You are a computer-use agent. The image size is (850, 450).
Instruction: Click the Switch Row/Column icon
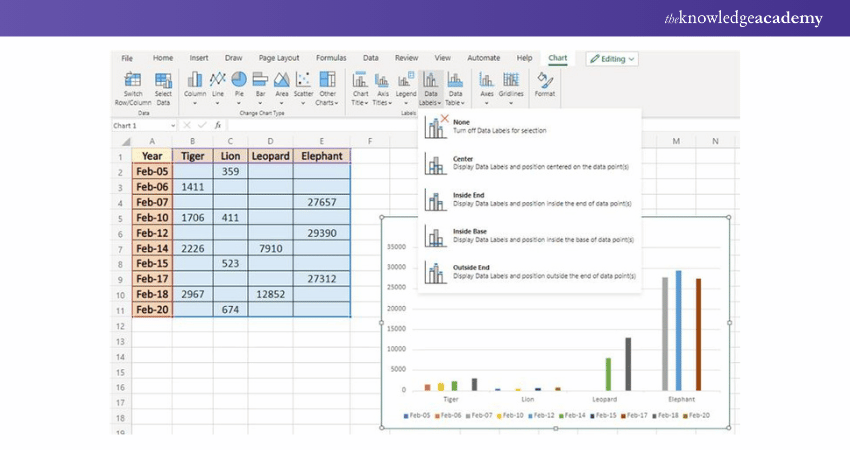coord(133,81)
